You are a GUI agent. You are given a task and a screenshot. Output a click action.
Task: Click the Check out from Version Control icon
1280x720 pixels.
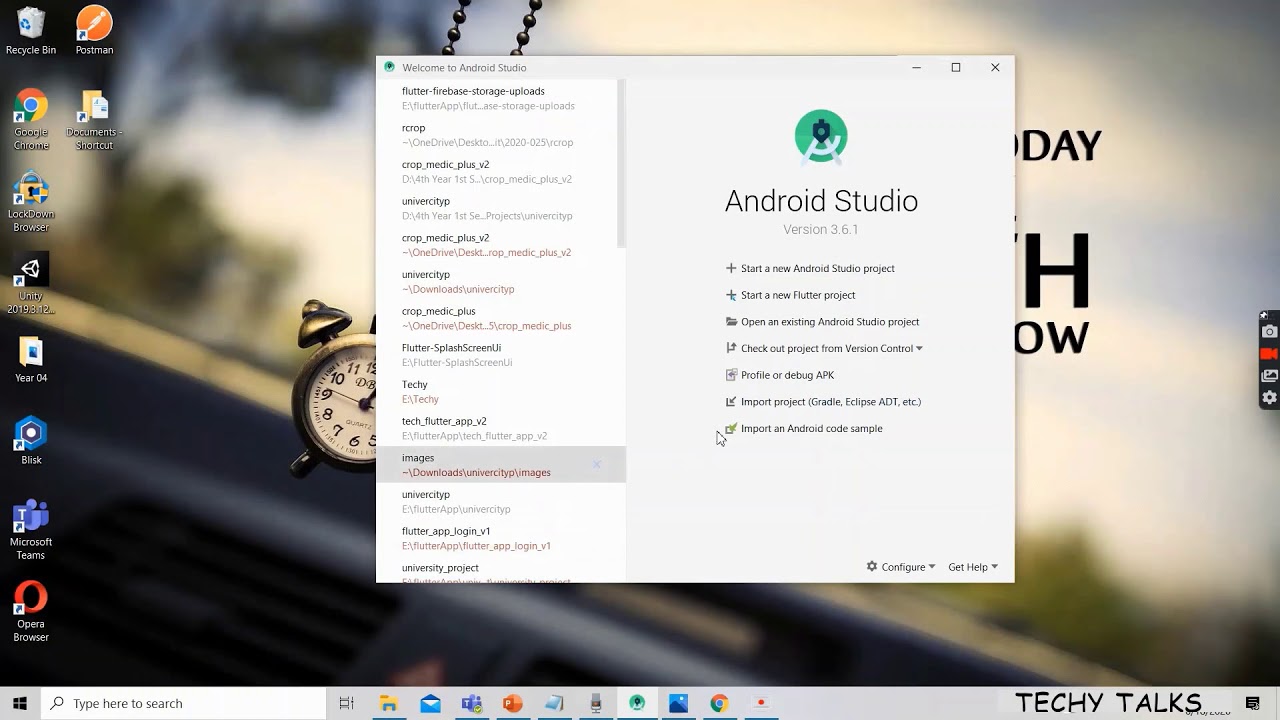pyautogui.click(x=731, y=348)
